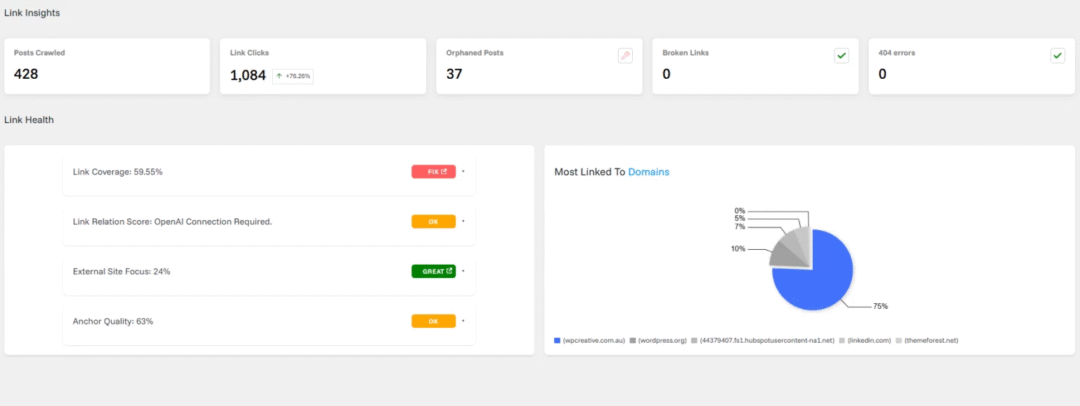
Task: Click the Broken Links green checkmark icon
Action: pyautogui.click(x=841, y=56)
